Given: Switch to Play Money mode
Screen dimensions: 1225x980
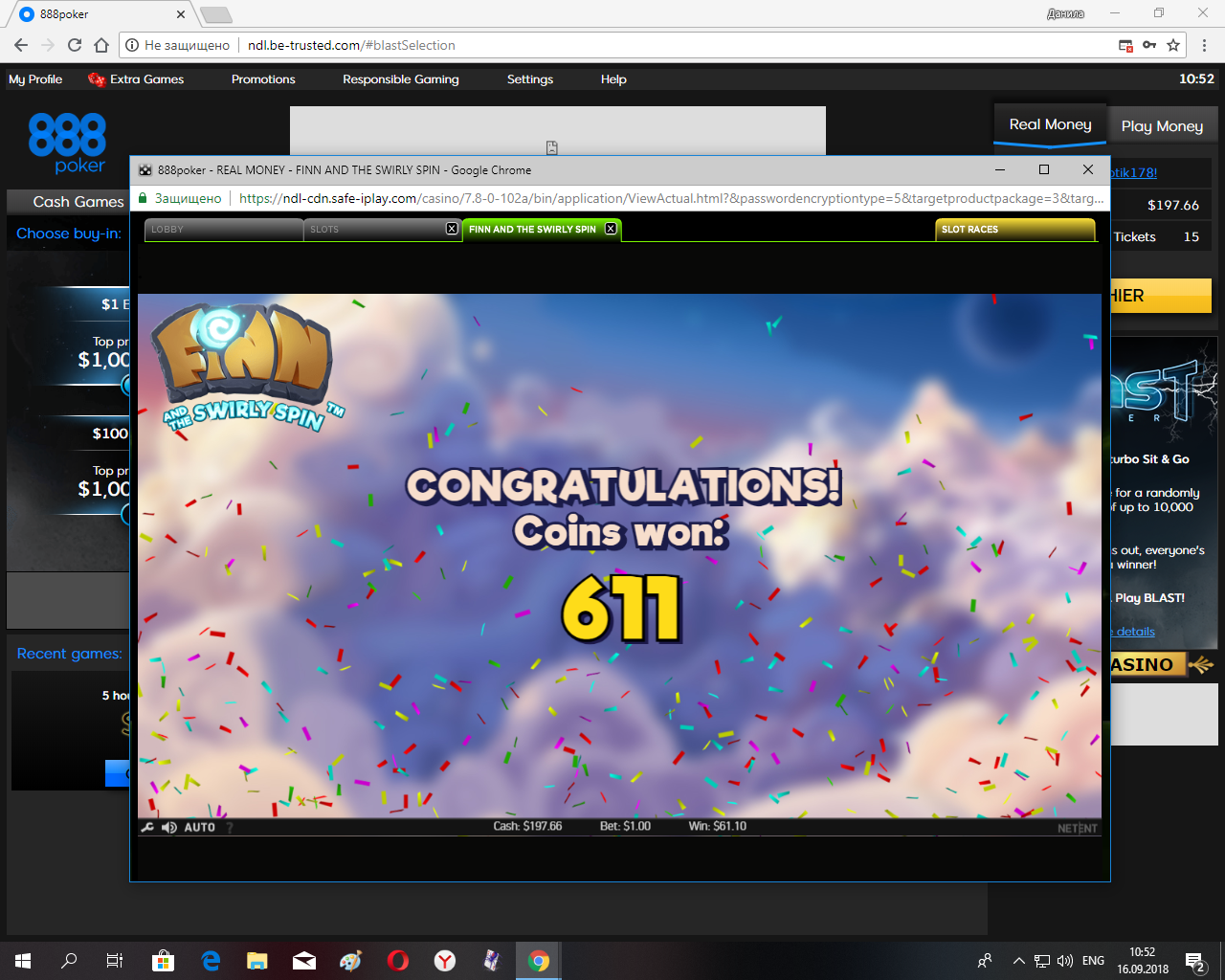Looking at the screenshot, I should [x=1162, y=126].
